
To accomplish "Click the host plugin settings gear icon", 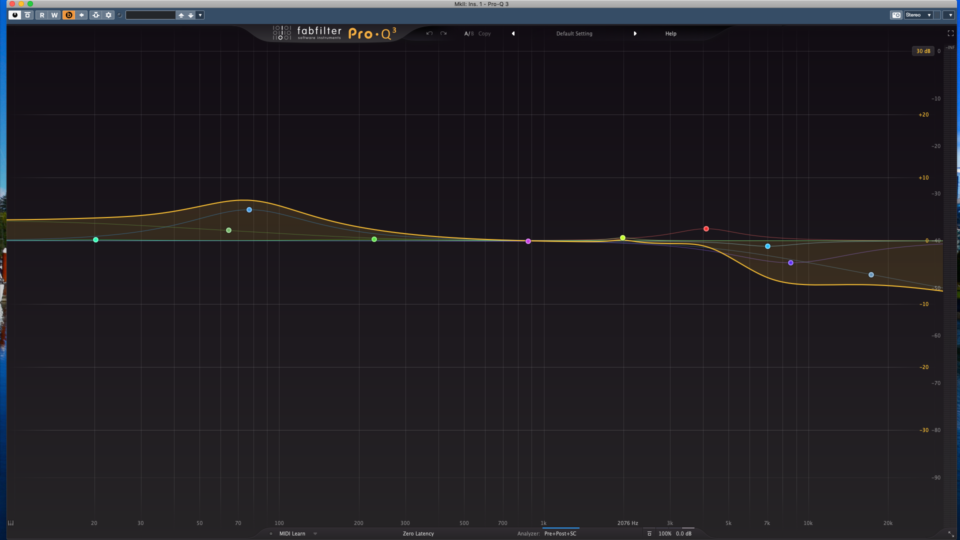I will point(109,15).
